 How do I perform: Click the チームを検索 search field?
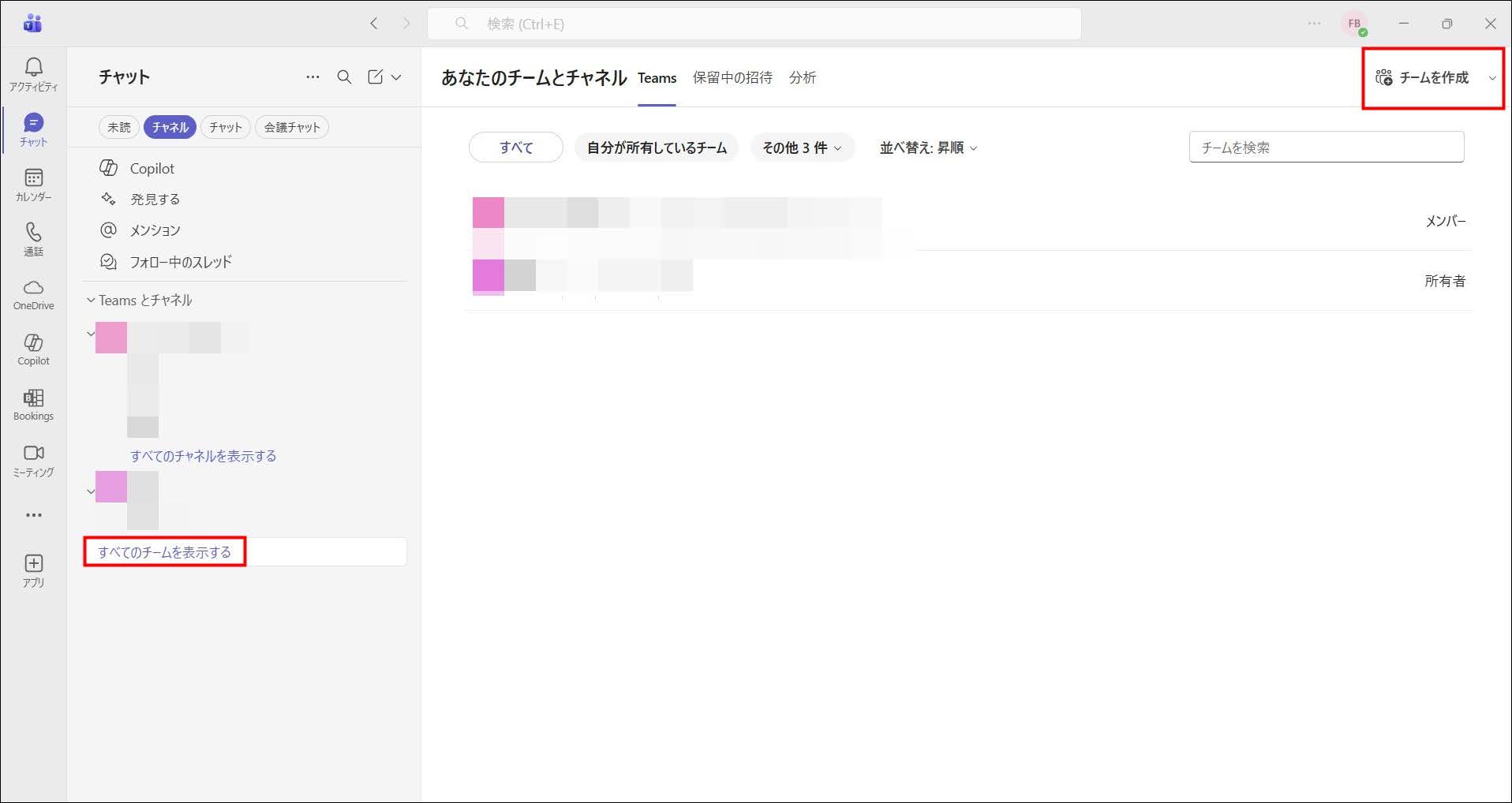(x=1326, y=148)
